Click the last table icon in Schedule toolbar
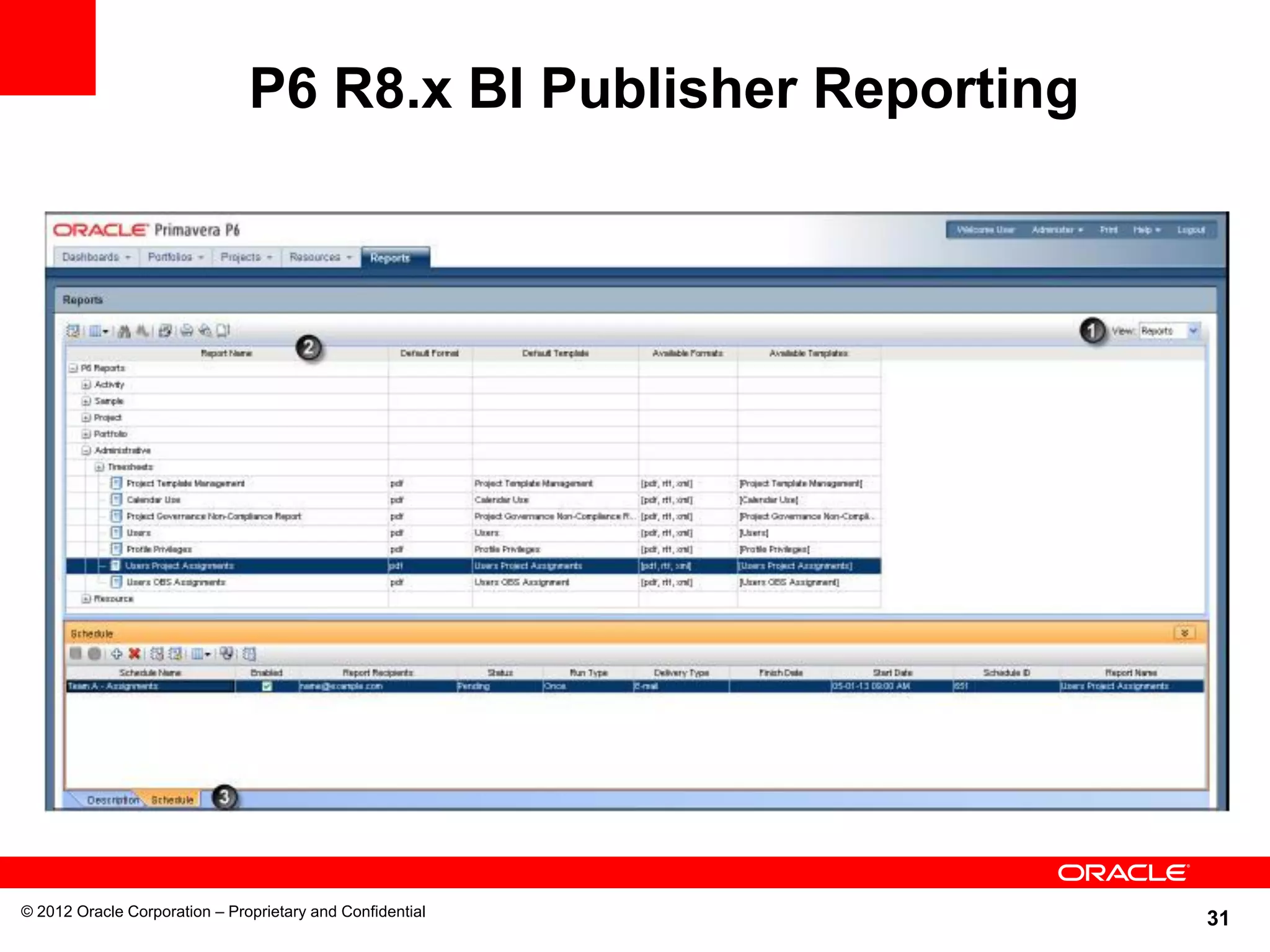1270x952 pixels. (249, 654)
